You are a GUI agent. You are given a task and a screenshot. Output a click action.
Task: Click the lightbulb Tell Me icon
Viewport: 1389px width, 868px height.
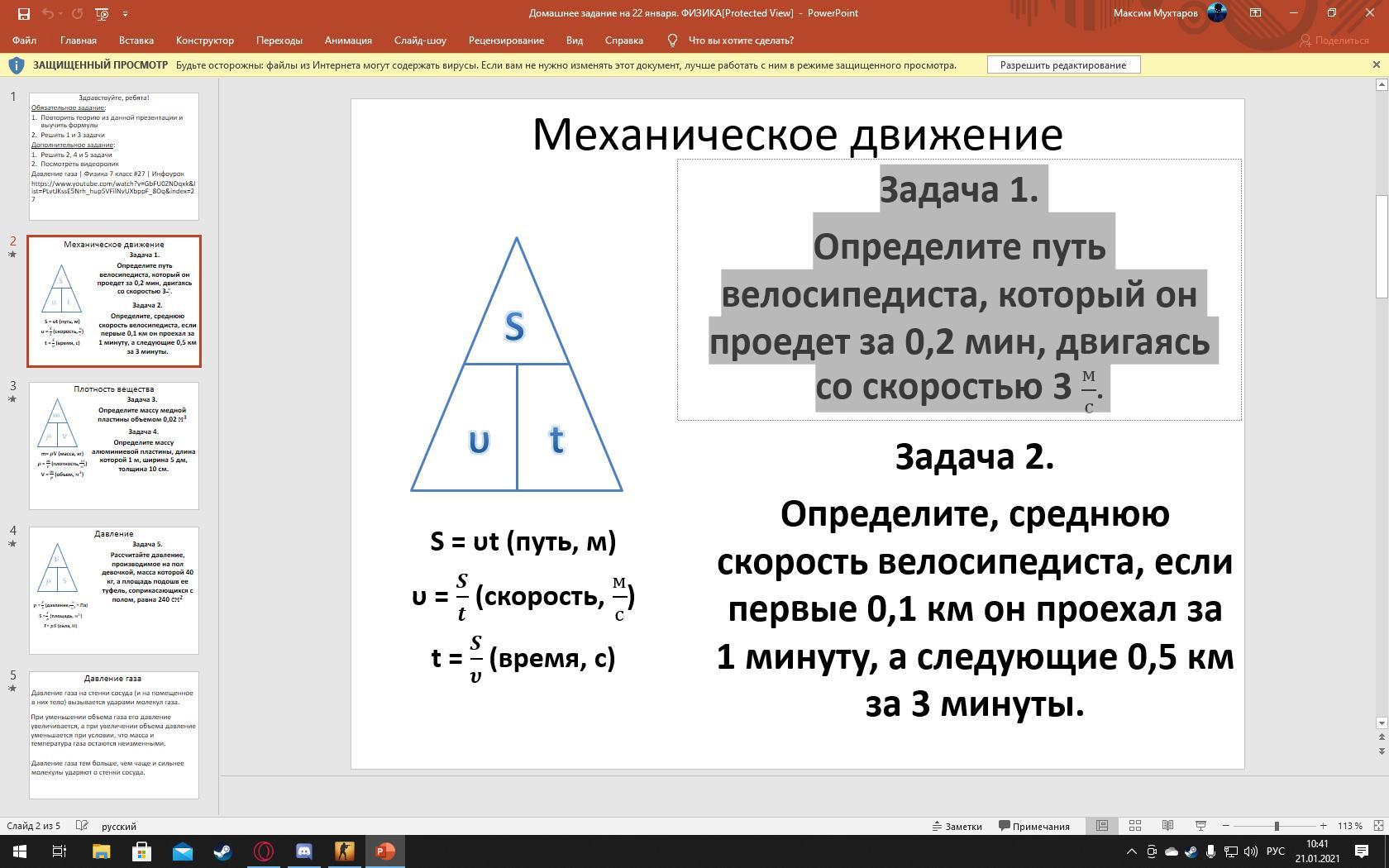pyautogui.click(x=672, y=41)
